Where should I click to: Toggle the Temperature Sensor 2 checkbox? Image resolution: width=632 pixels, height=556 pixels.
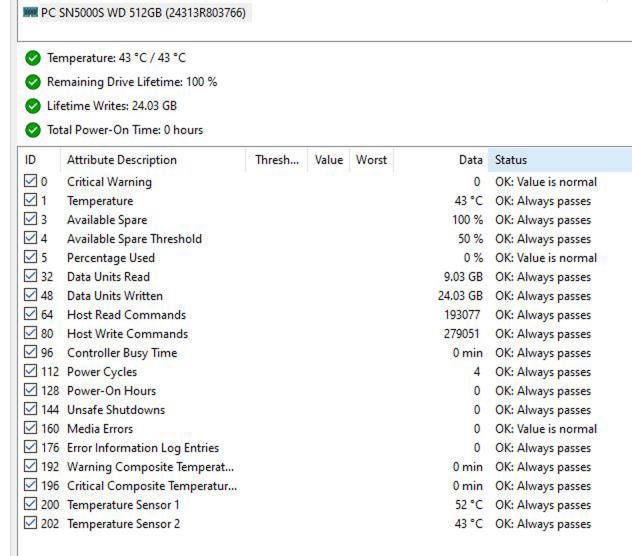(x=30, y=523)
